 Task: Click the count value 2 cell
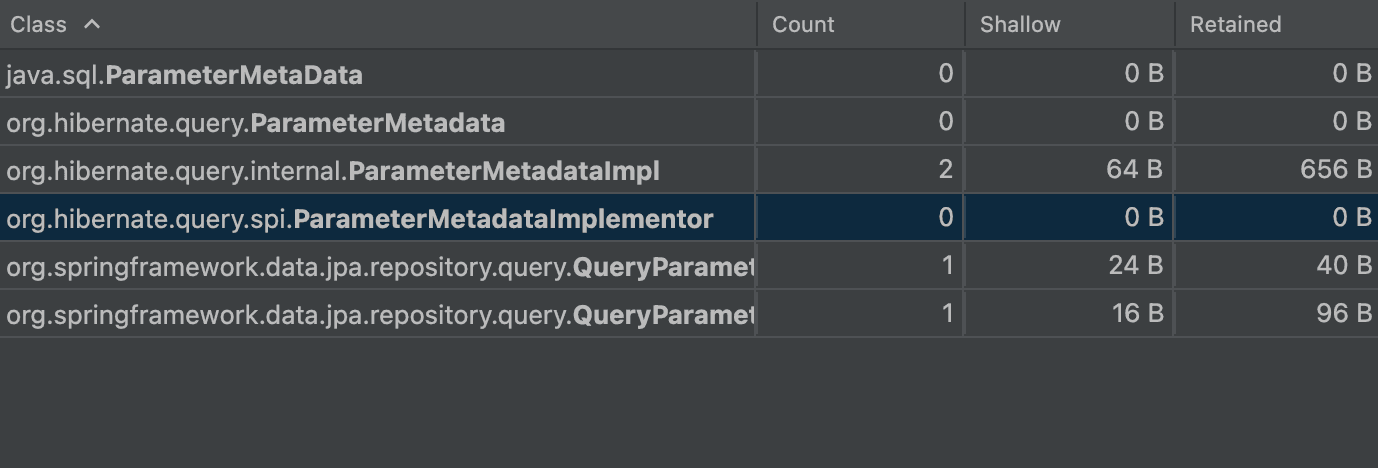(945, 171)
